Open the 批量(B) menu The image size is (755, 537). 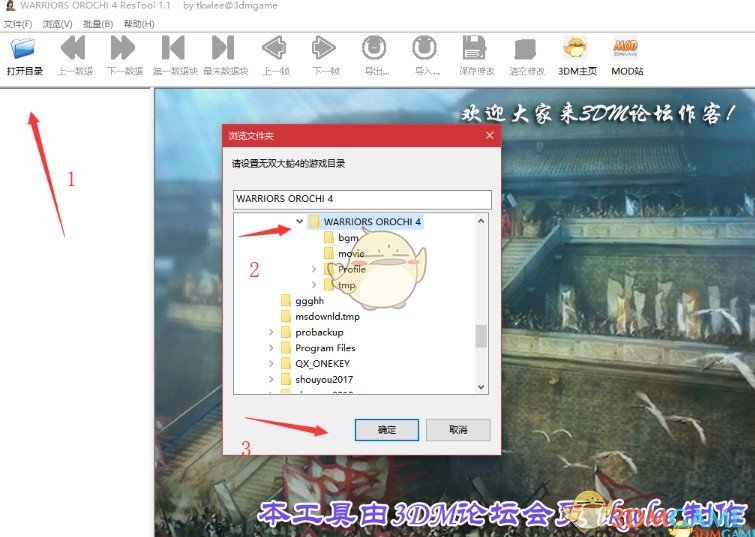tap(98, 24)
